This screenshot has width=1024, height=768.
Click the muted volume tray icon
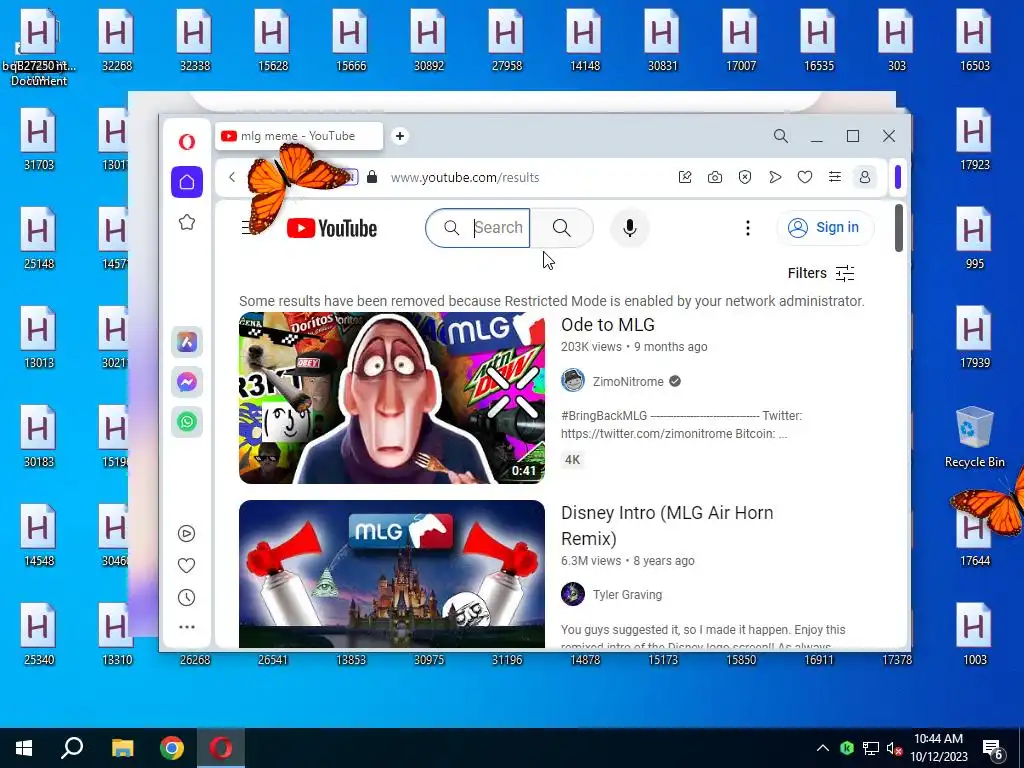tap(895, 748)
